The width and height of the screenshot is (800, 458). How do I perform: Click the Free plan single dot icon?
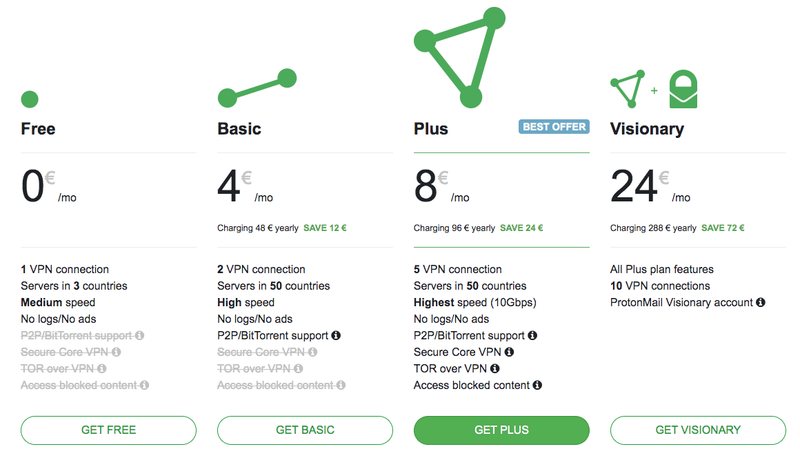click(30, 99)
